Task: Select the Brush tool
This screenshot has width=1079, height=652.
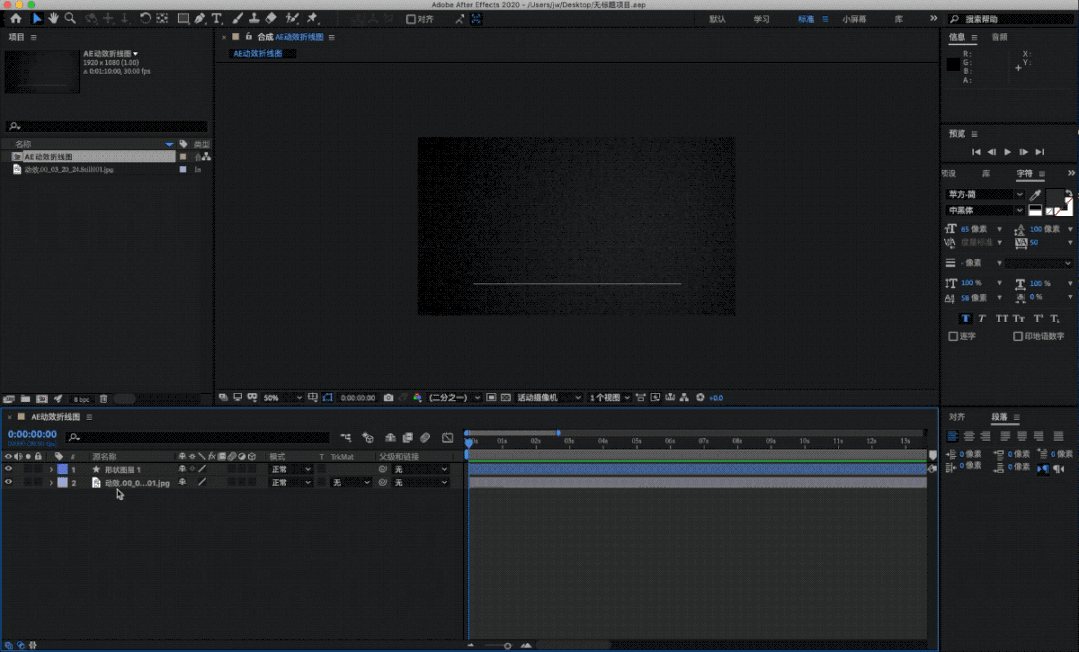Action: click(x=238, y=18)
